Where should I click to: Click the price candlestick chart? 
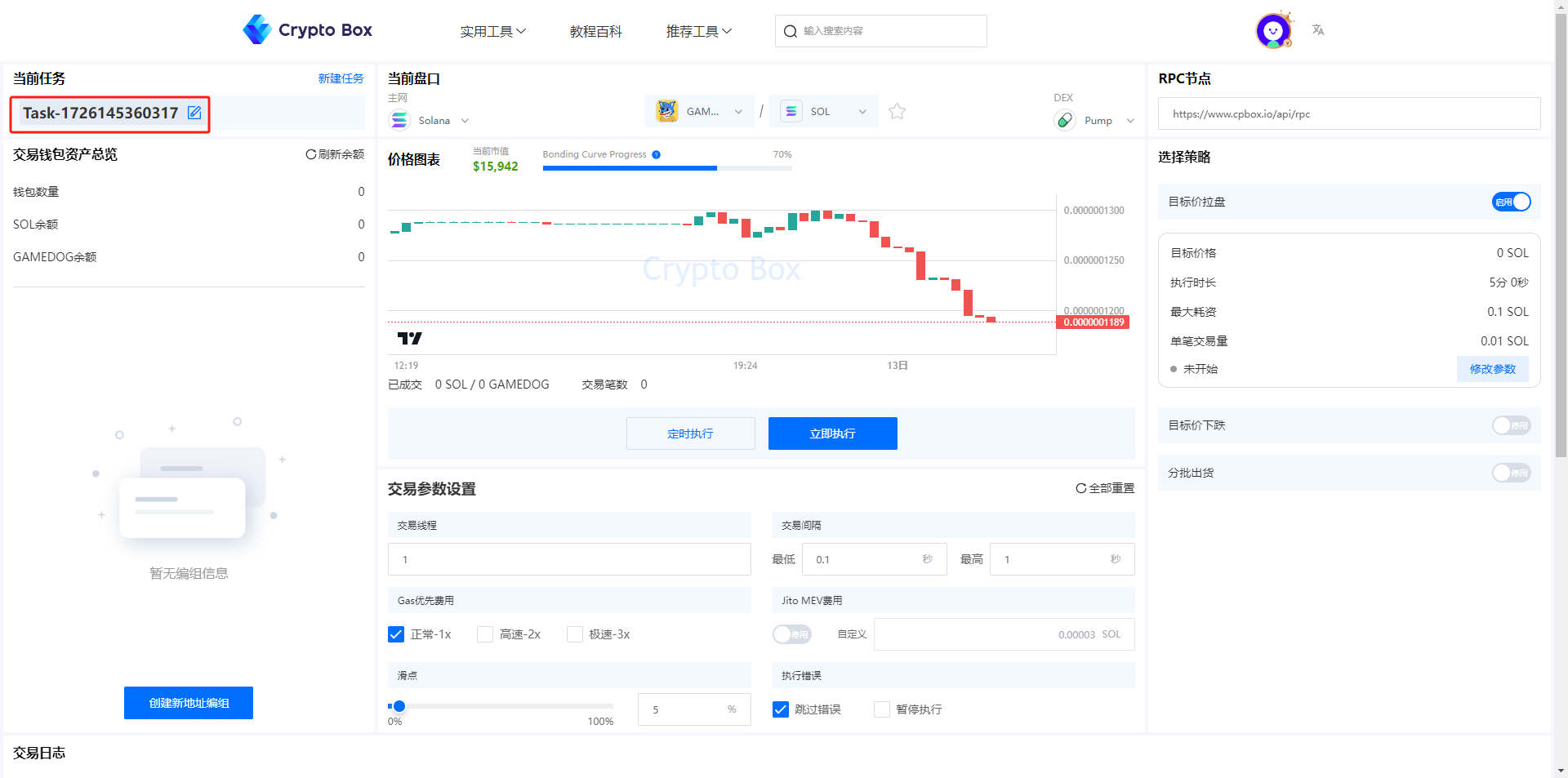722,273
